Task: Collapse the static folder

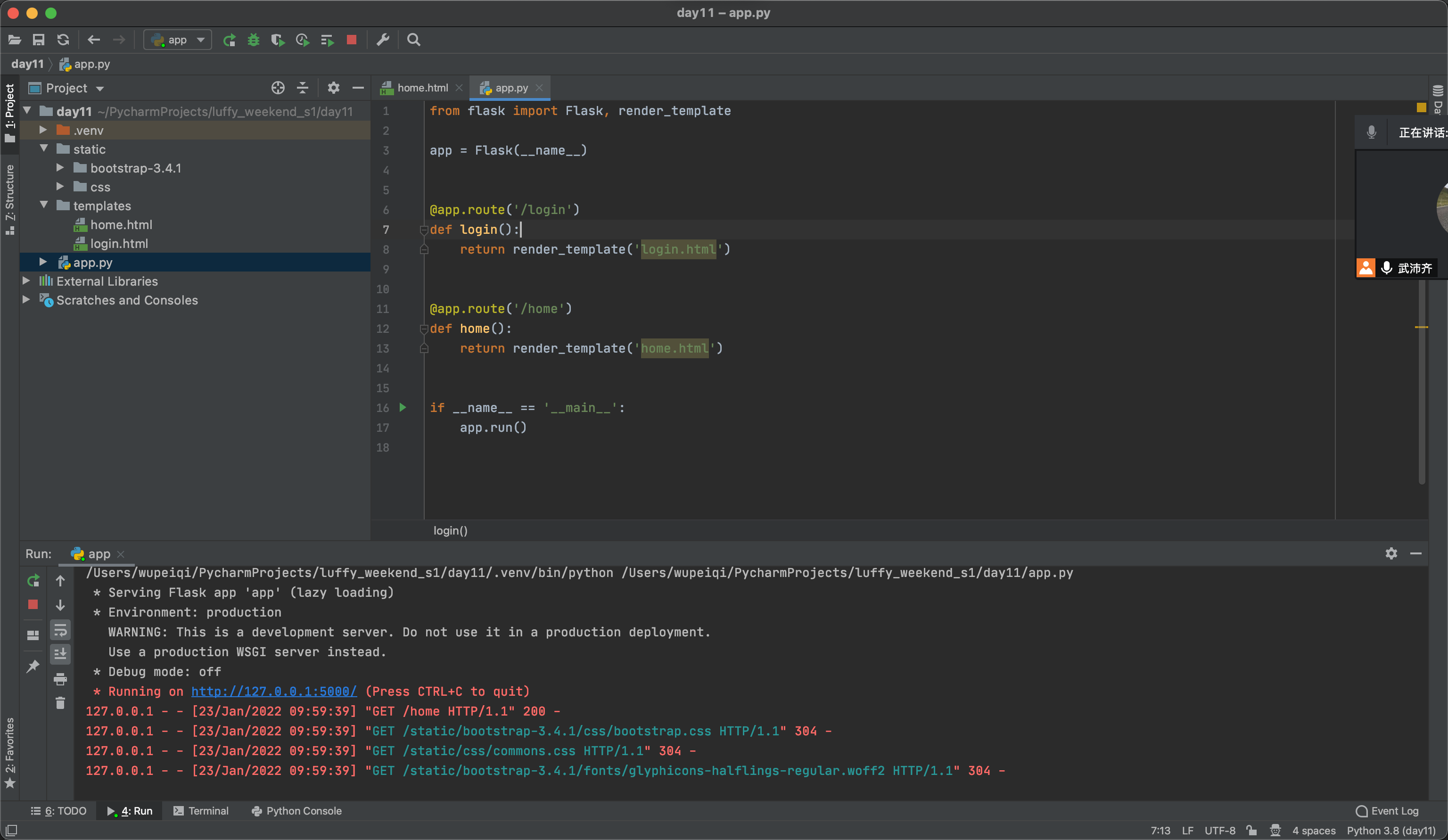Action: pyautogui.click(x=43, y=149)
